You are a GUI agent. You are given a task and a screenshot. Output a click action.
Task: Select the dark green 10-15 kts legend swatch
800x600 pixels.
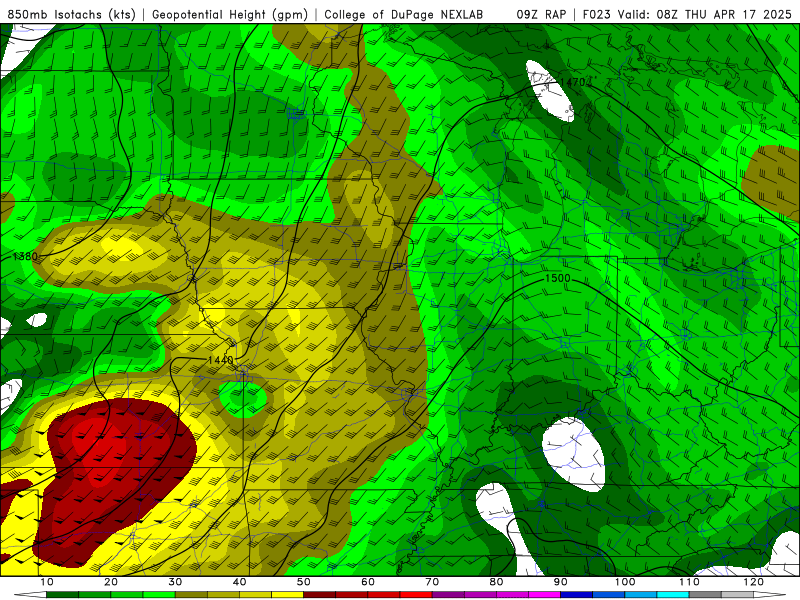click(x=62, y=595)
